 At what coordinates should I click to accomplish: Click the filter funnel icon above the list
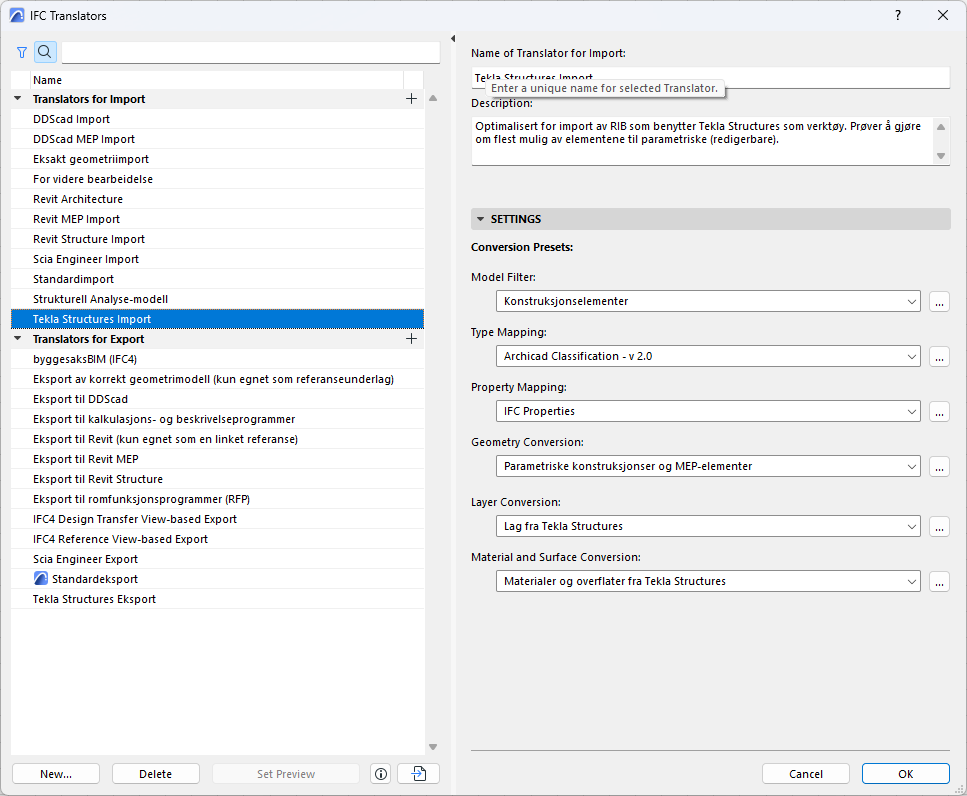pyautogui.click(x=22, y=53)
